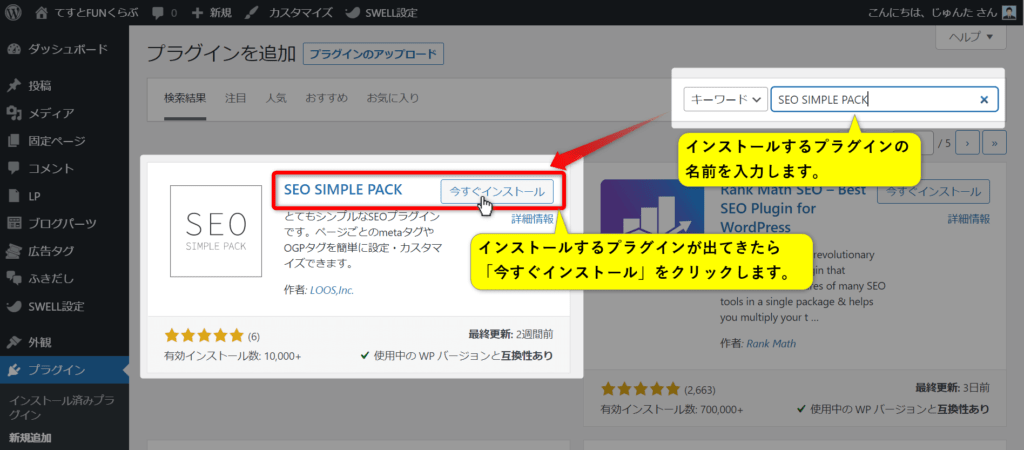Click the 最終更新: 2週間前 text
Viewport: 1024px width, 450px height.
click(x=511, y=334)
